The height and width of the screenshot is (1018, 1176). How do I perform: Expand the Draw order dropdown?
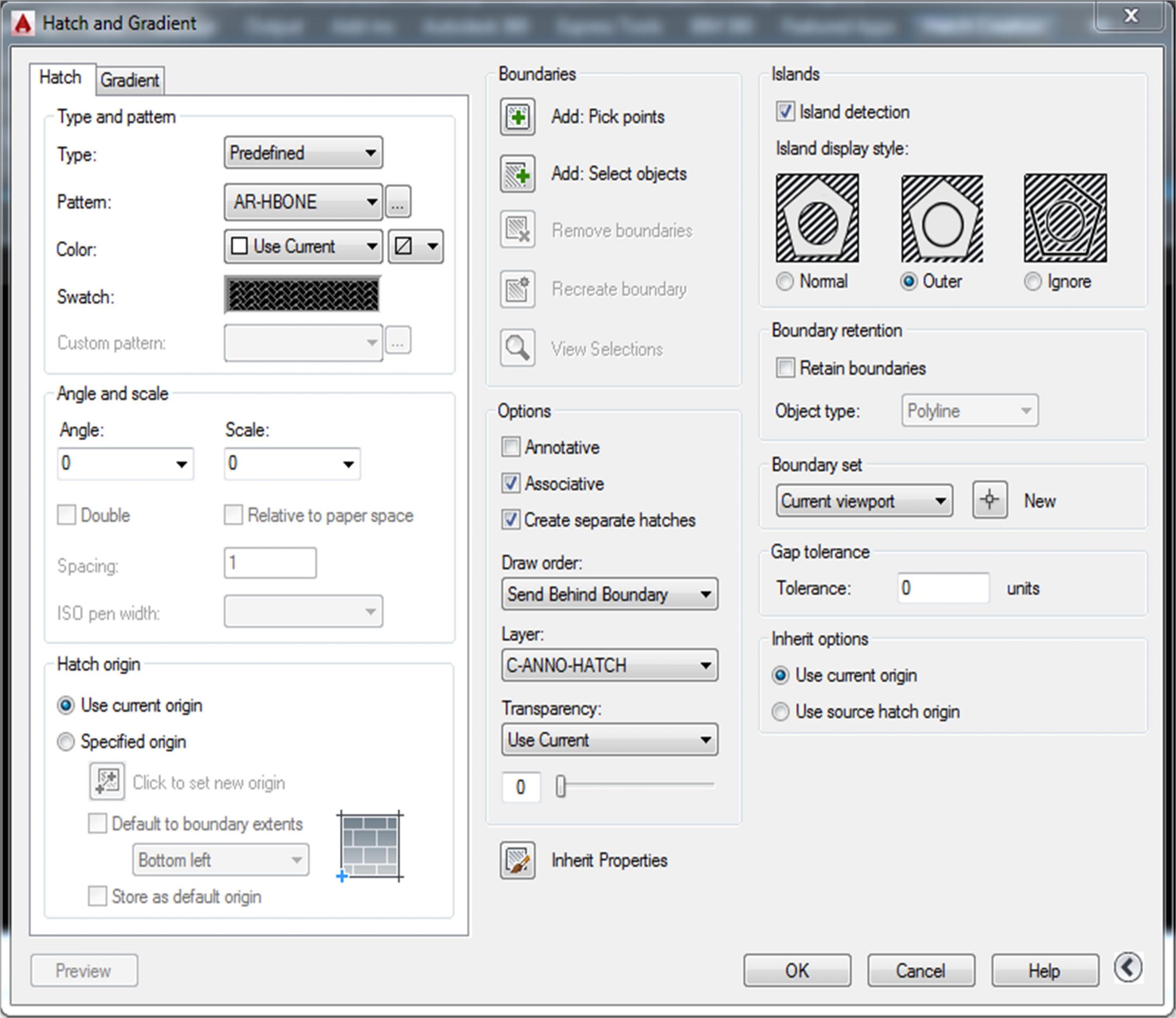pyautogui.click(x=609, y=594)
